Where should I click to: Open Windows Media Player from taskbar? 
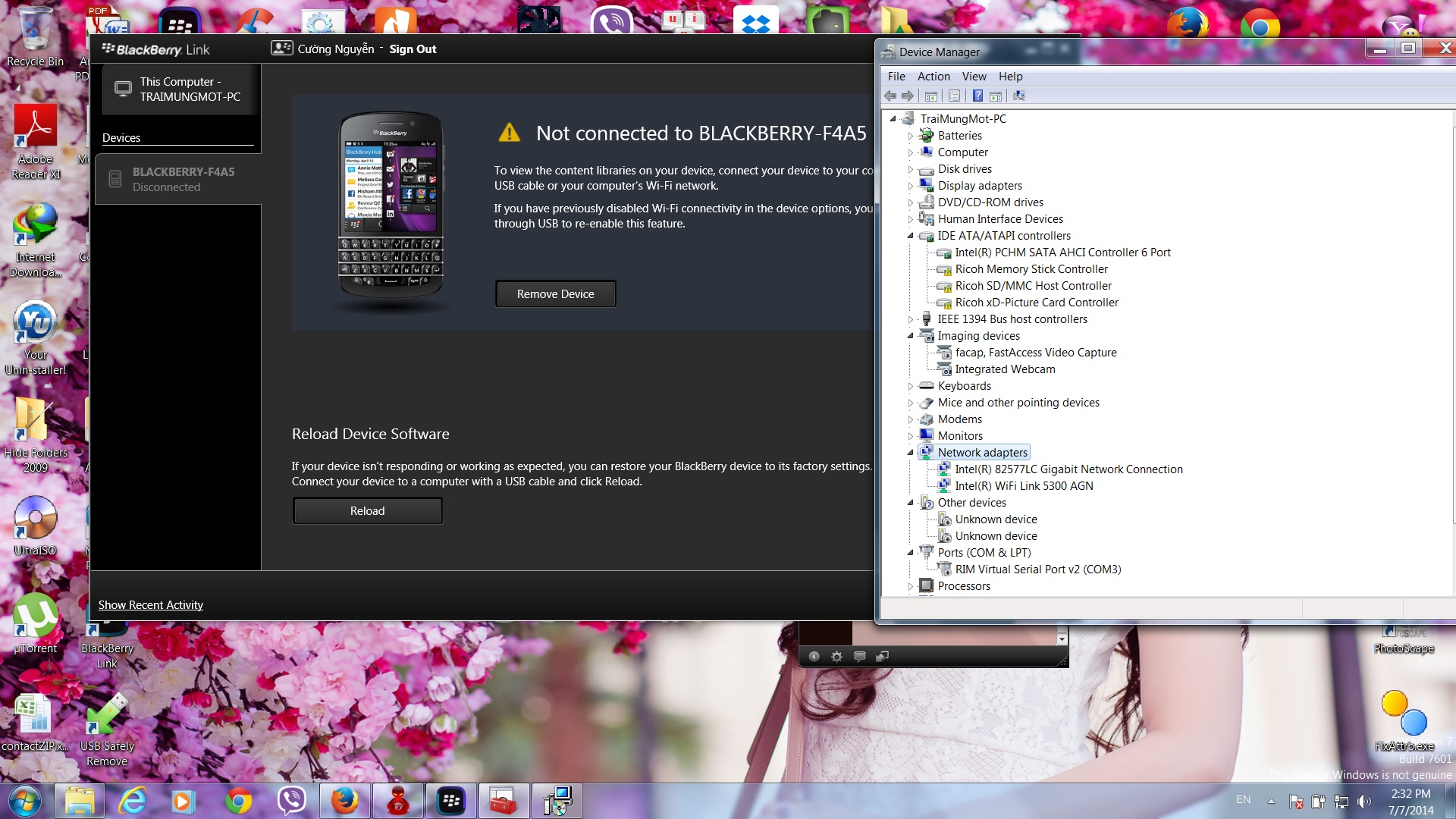click(183, 802)
